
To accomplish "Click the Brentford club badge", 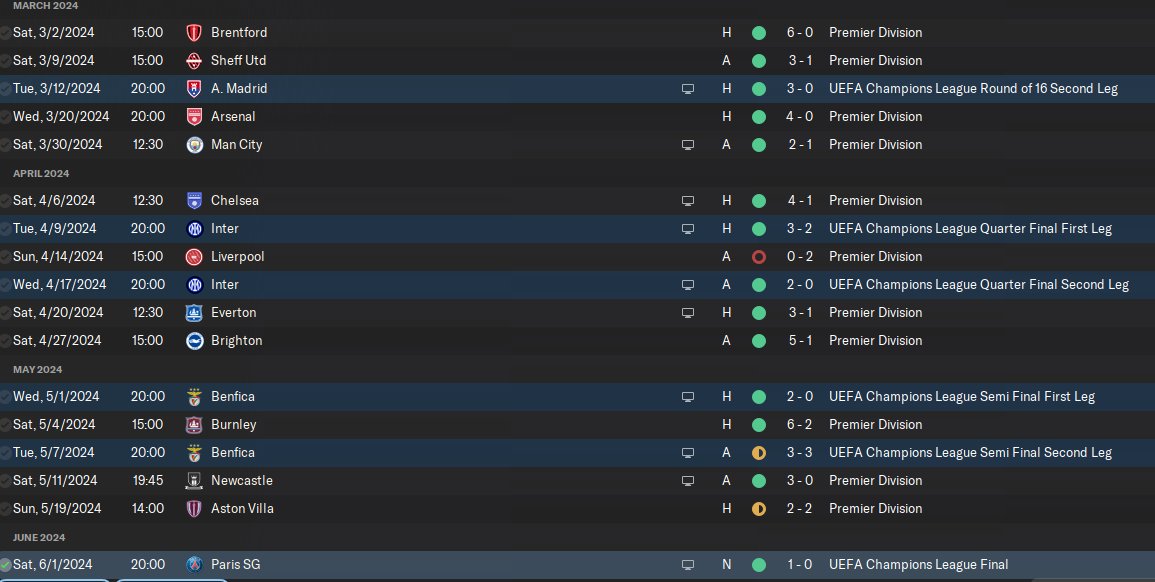I will click(x=194, y=32).
